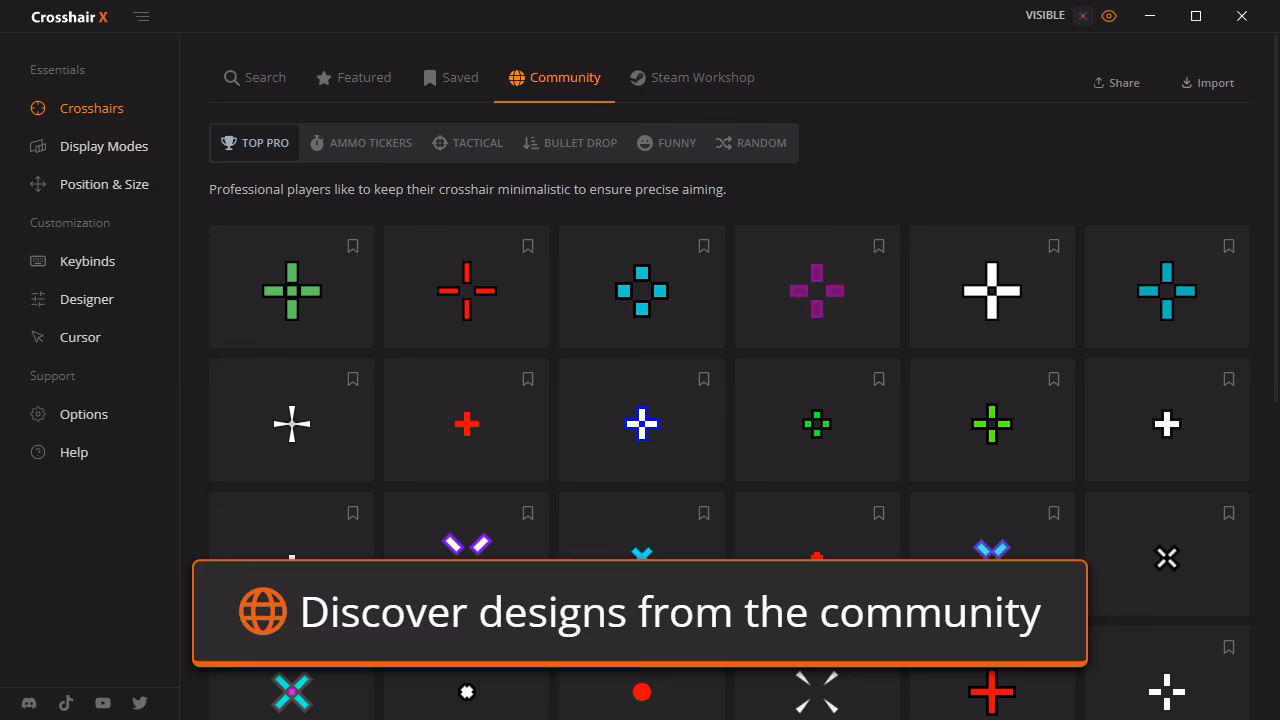Click the Import button

click(x=1207, y=83)
